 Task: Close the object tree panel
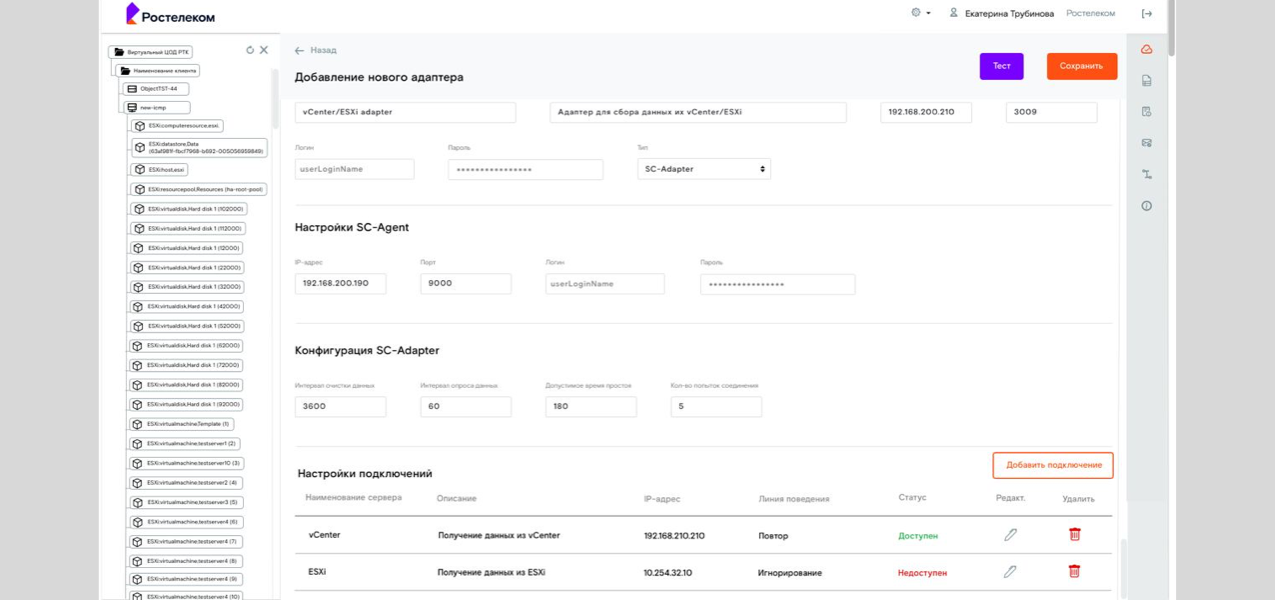[x=264, y=50]
